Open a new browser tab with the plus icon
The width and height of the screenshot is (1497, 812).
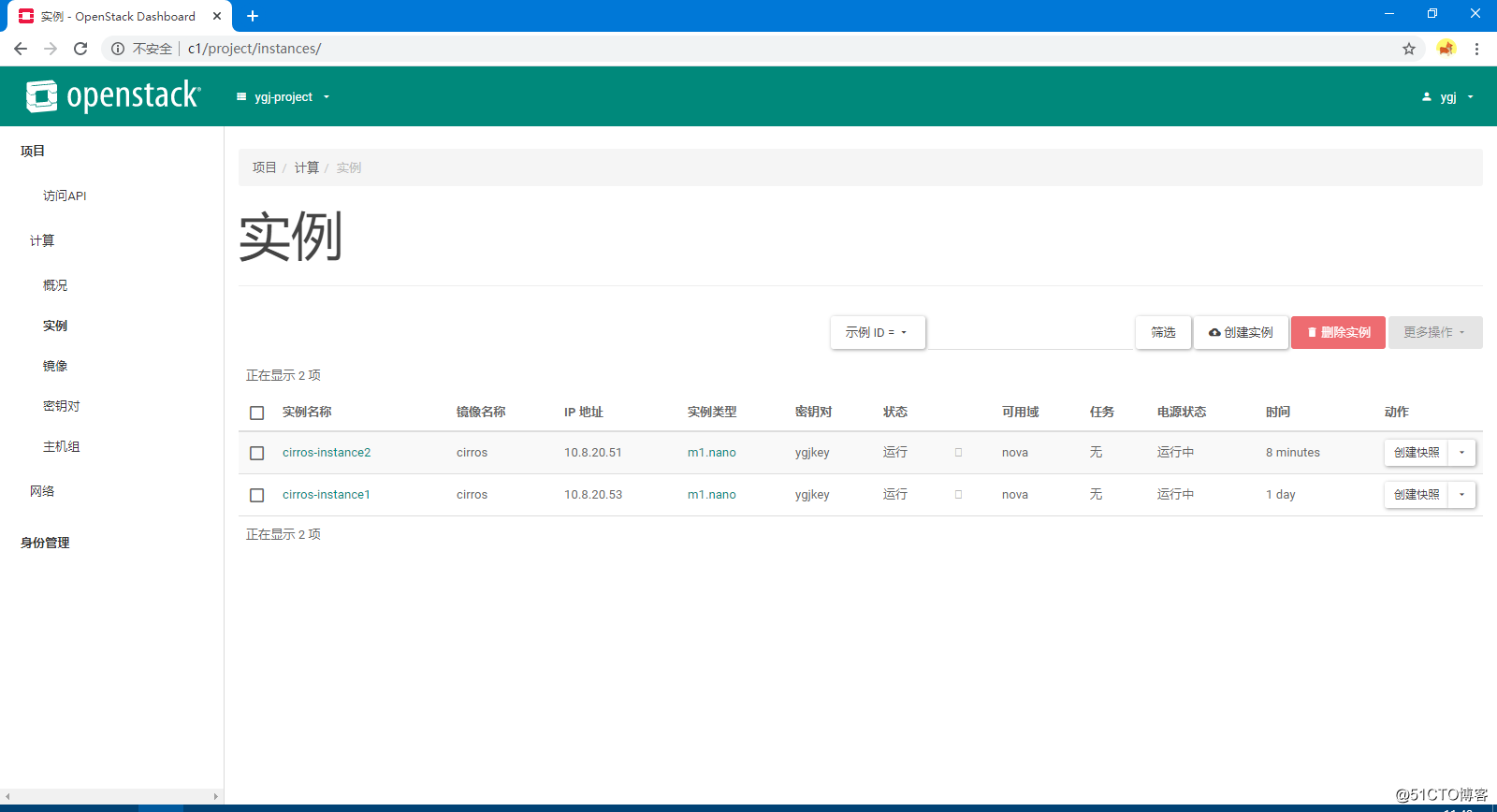(x=253, y=16)
